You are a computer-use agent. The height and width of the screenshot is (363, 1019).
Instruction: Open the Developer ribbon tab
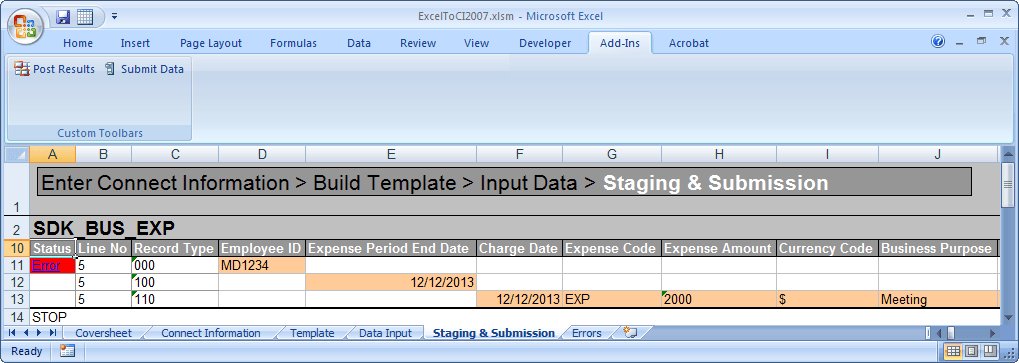coord(545,44)
